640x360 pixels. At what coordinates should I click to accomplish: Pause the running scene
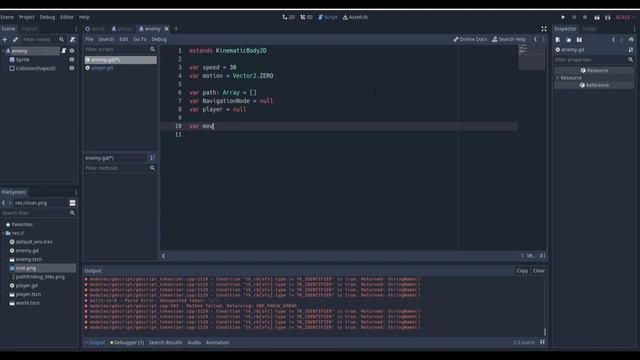(574, 17)
